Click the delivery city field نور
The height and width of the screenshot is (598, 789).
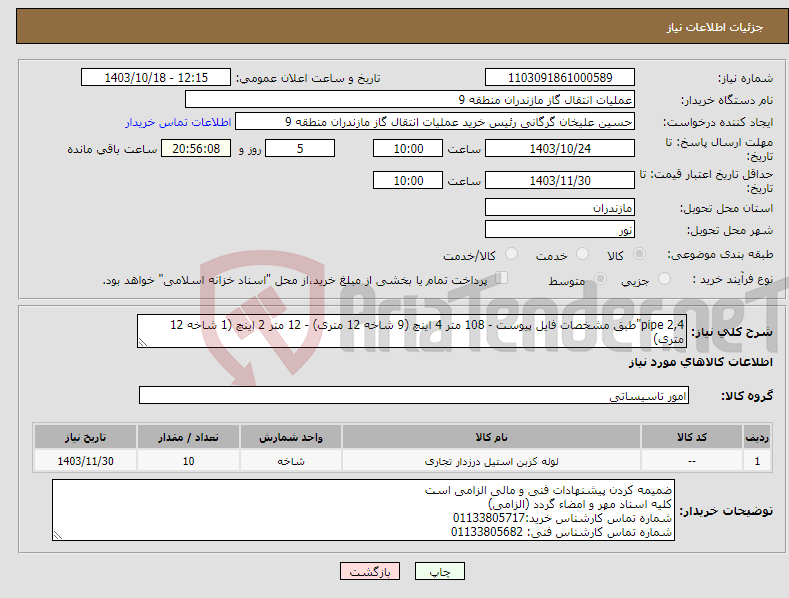[560, 230]
